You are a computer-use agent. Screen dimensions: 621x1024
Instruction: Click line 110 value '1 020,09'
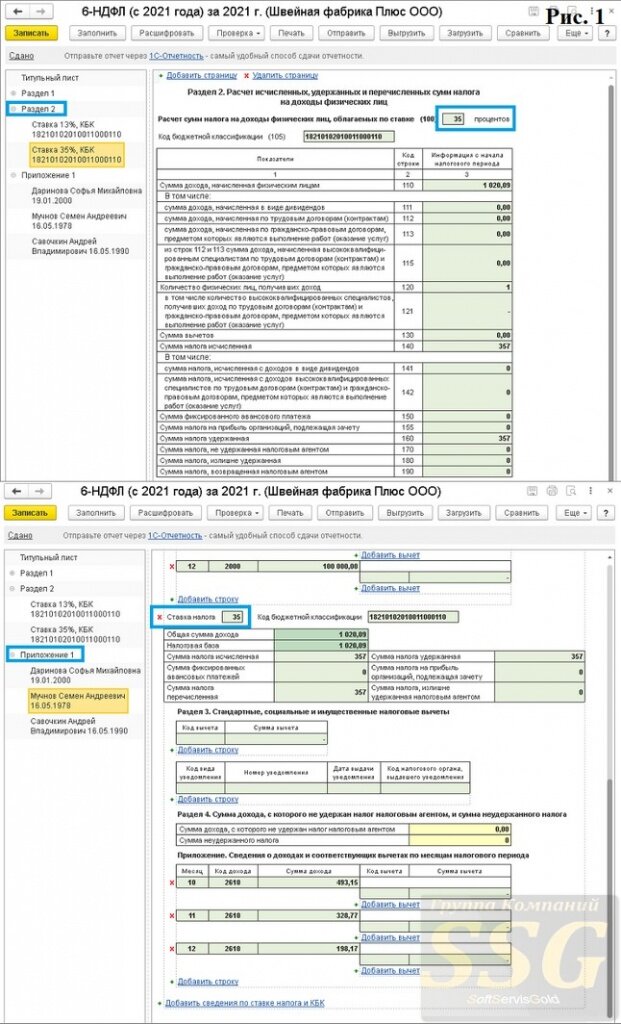[x=467, y=185]
